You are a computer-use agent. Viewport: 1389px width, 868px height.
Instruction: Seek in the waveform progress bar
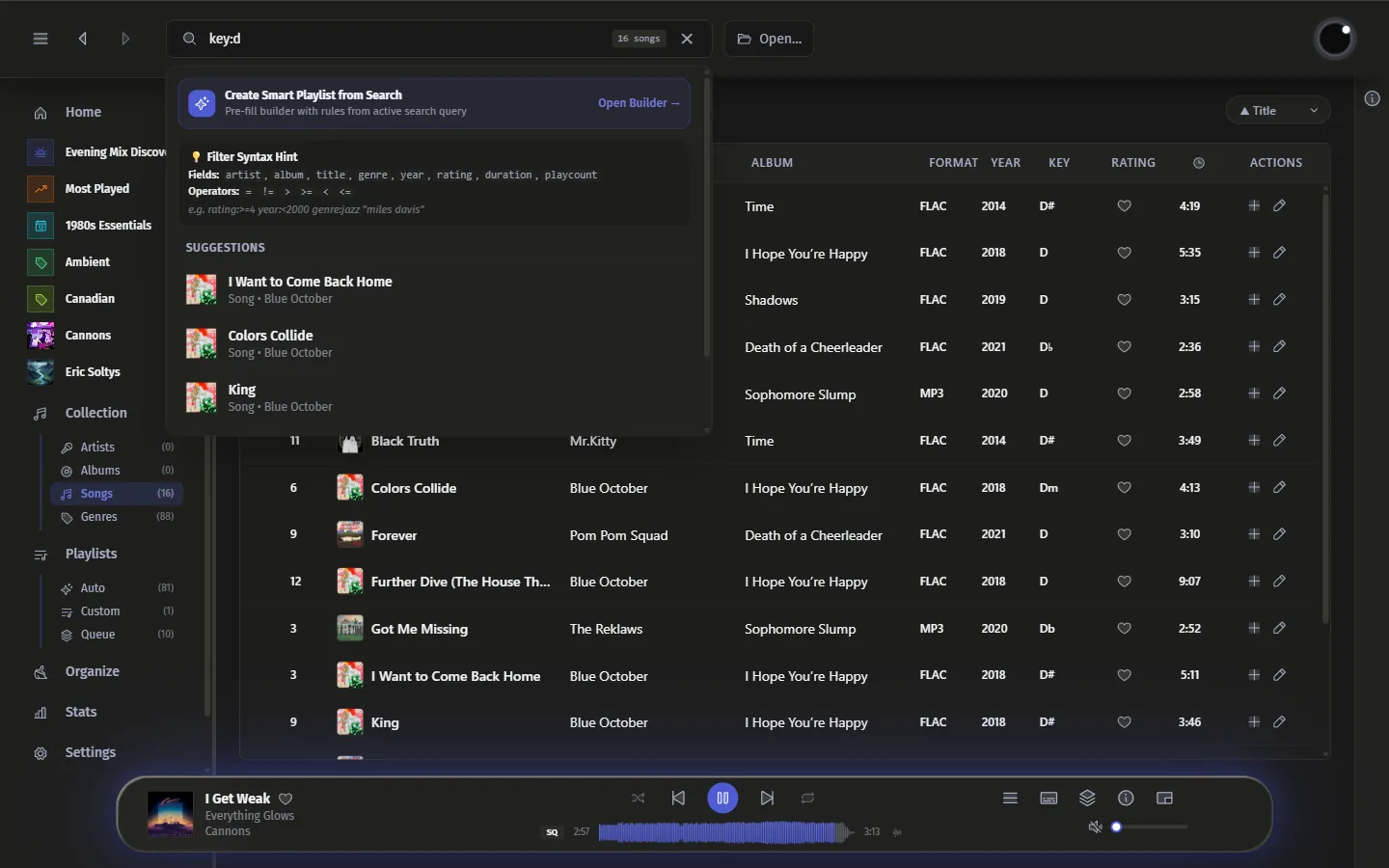[x=725, y=831]
